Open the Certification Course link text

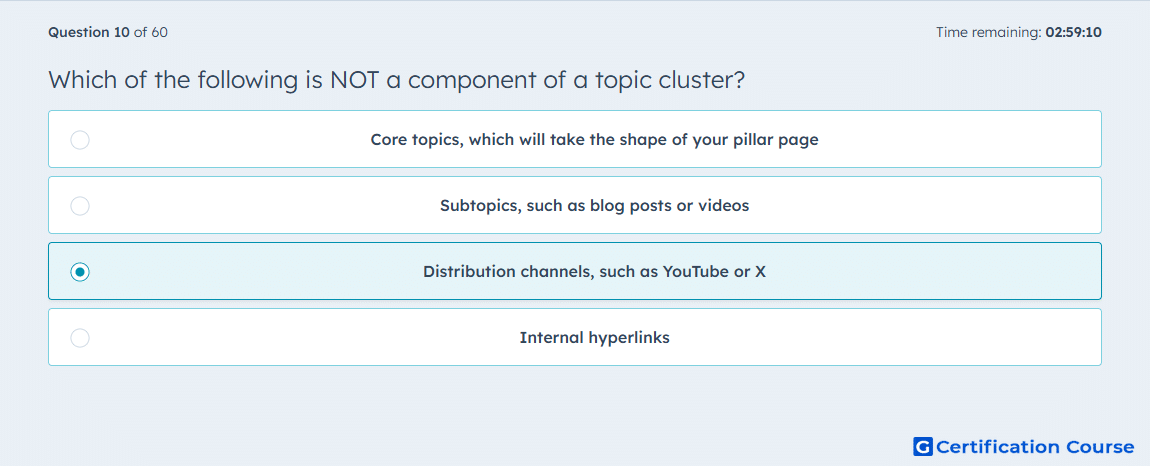1035,446
